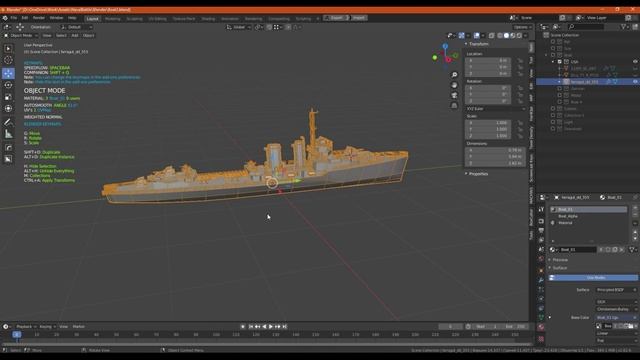Open Material properties tab icon

tap(541, 327)
